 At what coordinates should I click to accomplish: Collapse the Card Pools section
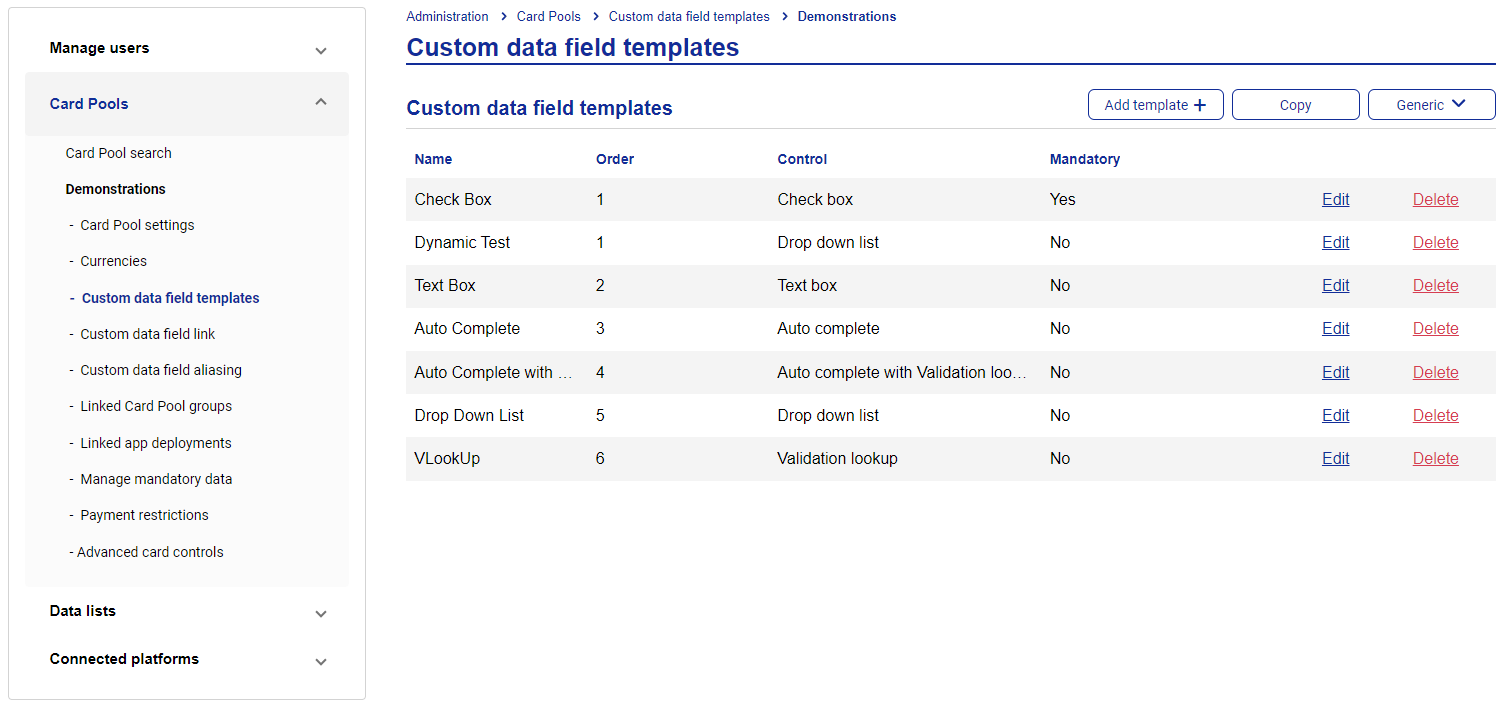tap(320, 102)
